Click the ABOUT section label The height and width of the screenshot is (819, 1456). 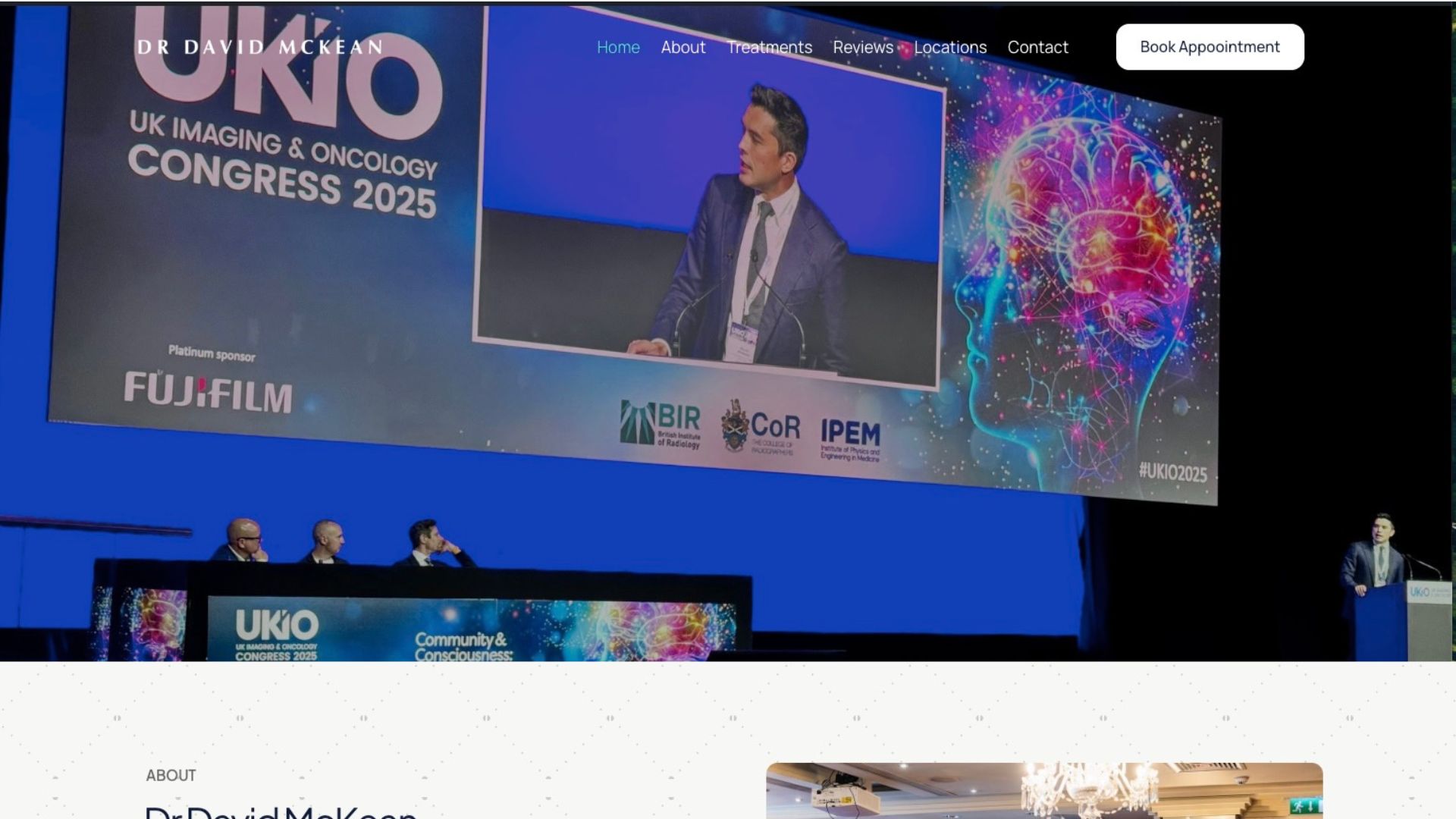(x=171, y=775)
